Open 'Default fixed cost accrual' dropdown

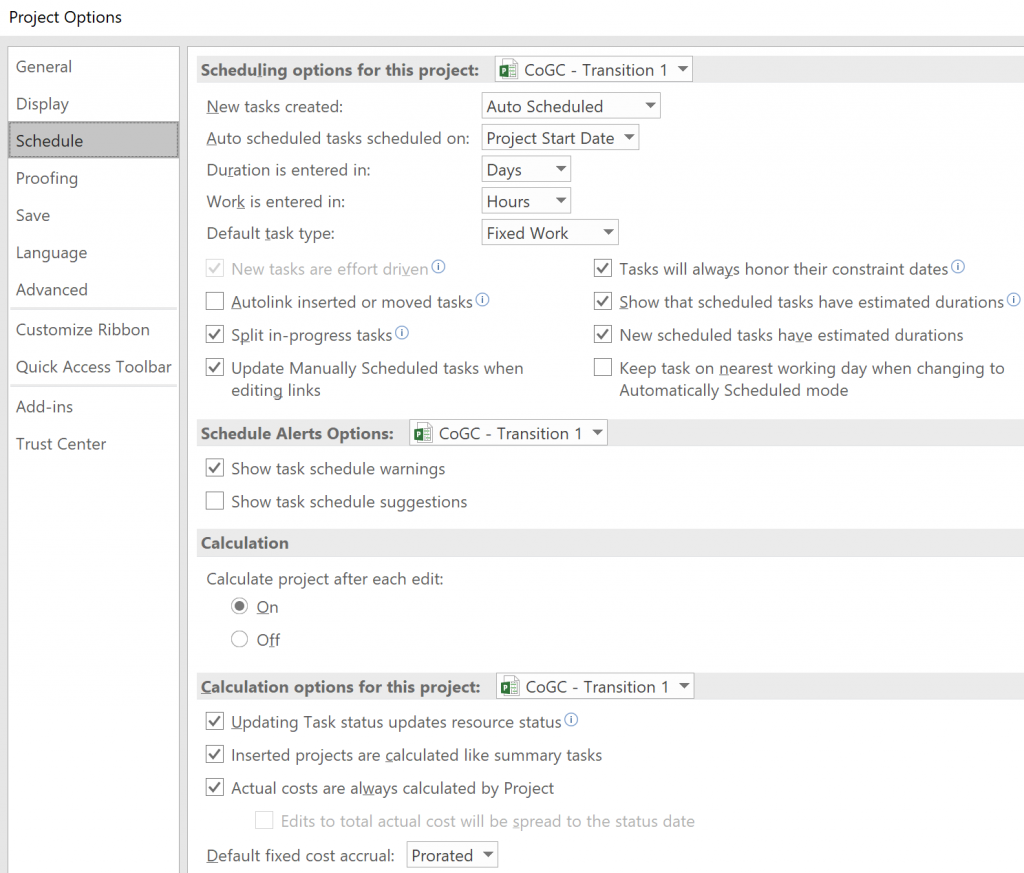452,855
